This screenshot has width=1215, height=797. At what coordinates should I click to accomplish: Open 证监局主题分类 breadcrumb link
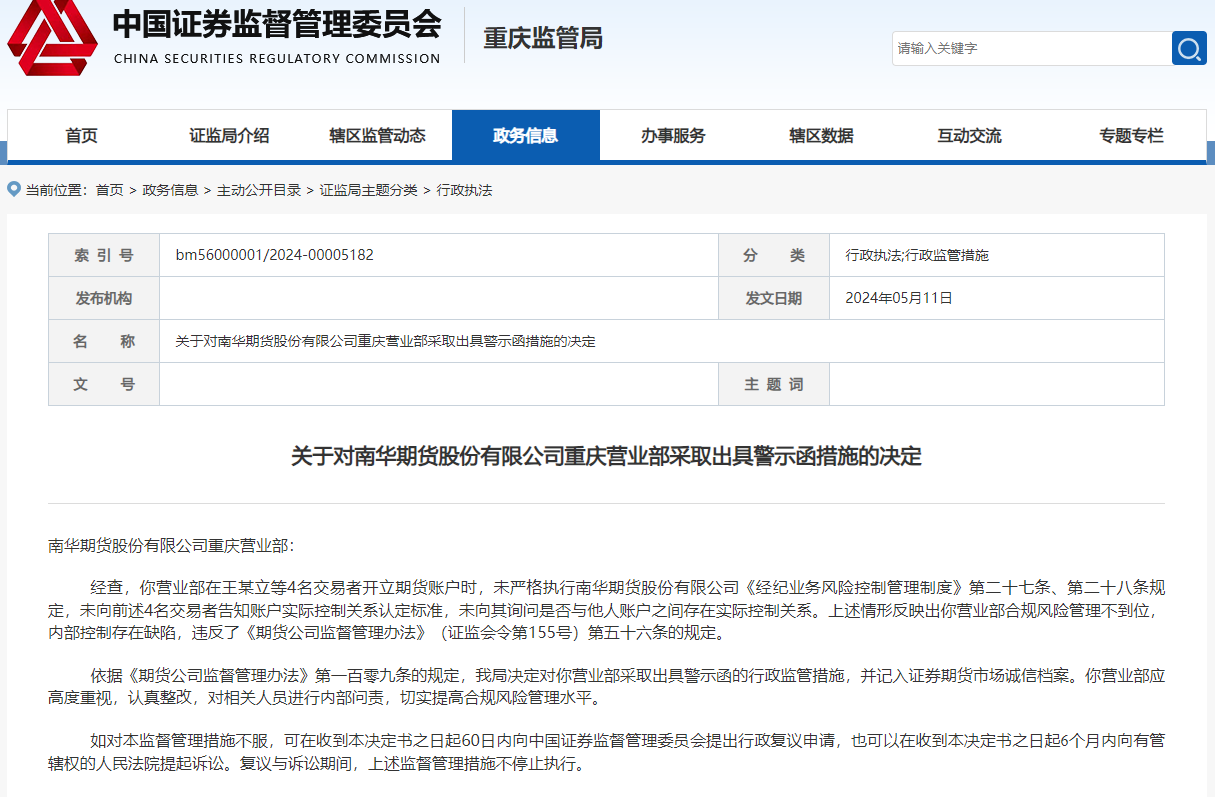(368, 190)
